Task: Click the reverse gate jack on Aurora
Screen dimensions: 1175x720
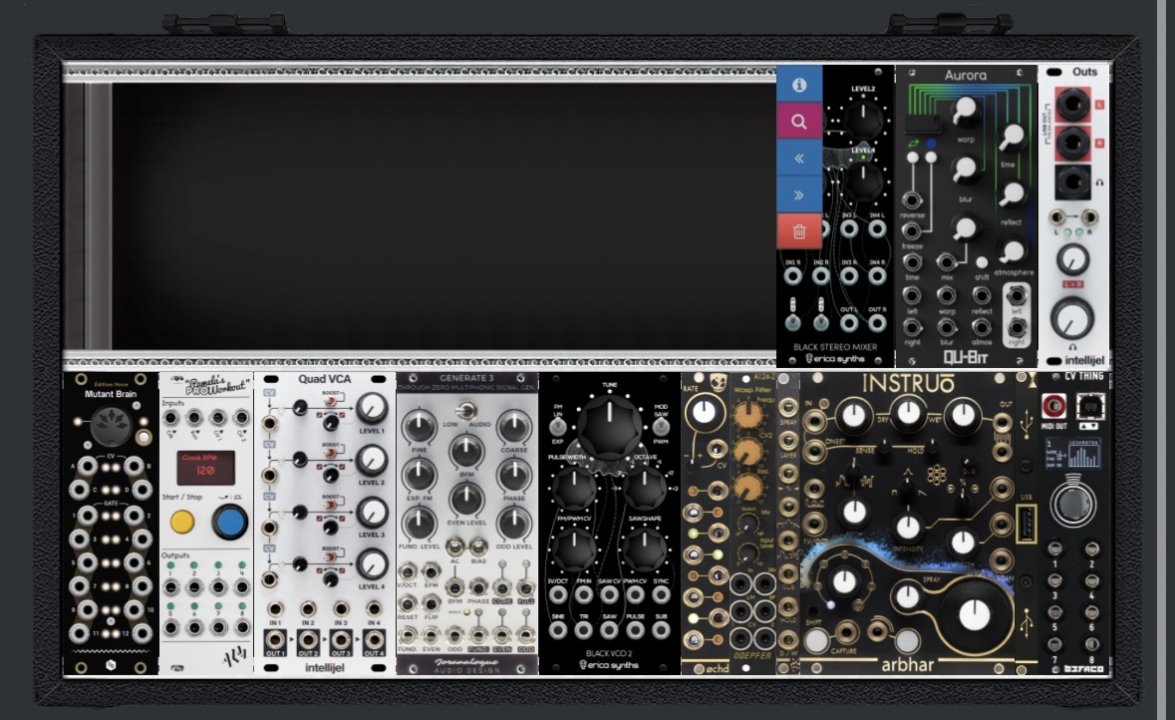Action: (912, 200)
